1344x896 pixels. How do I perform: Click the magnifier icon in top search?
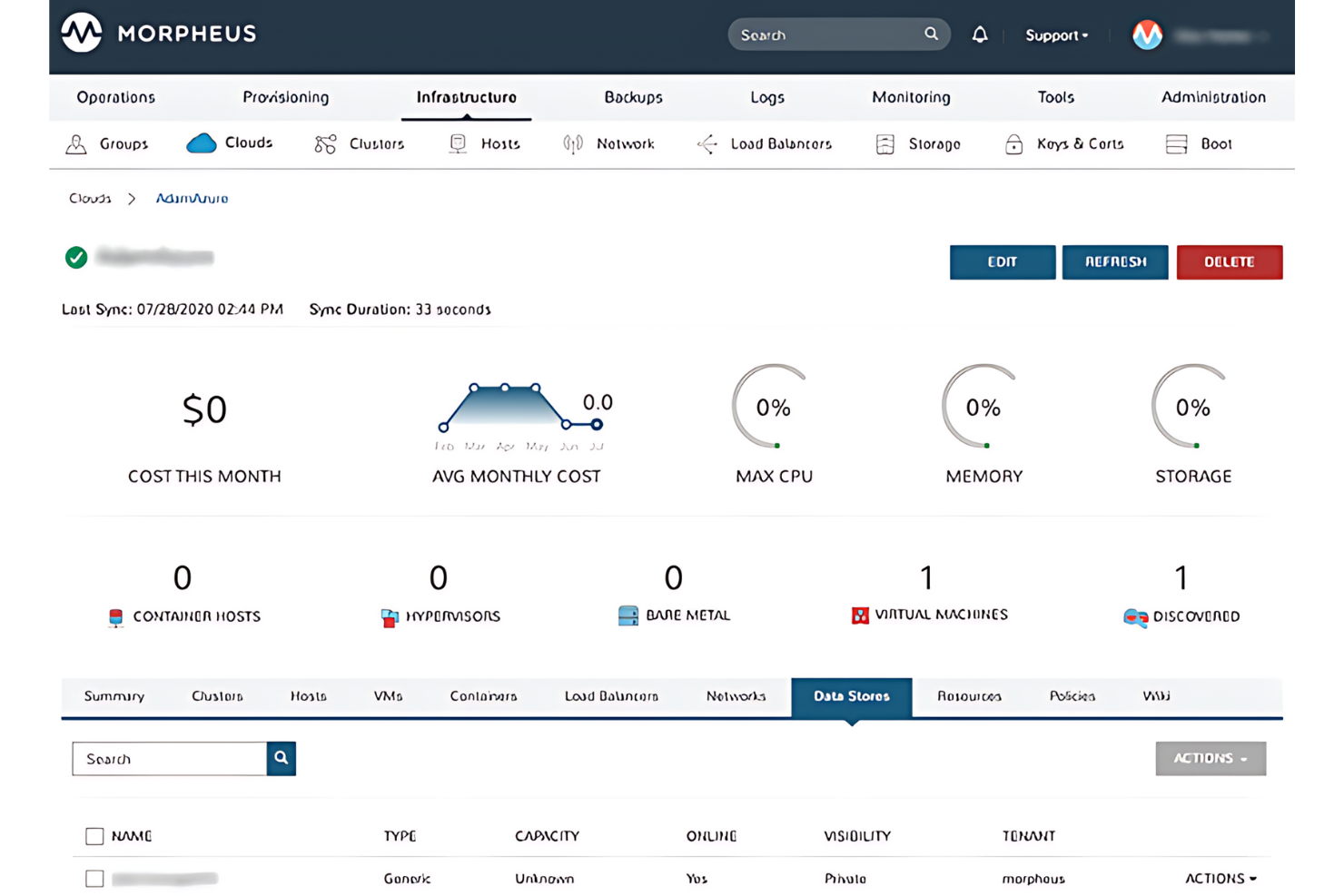(931, 34)
